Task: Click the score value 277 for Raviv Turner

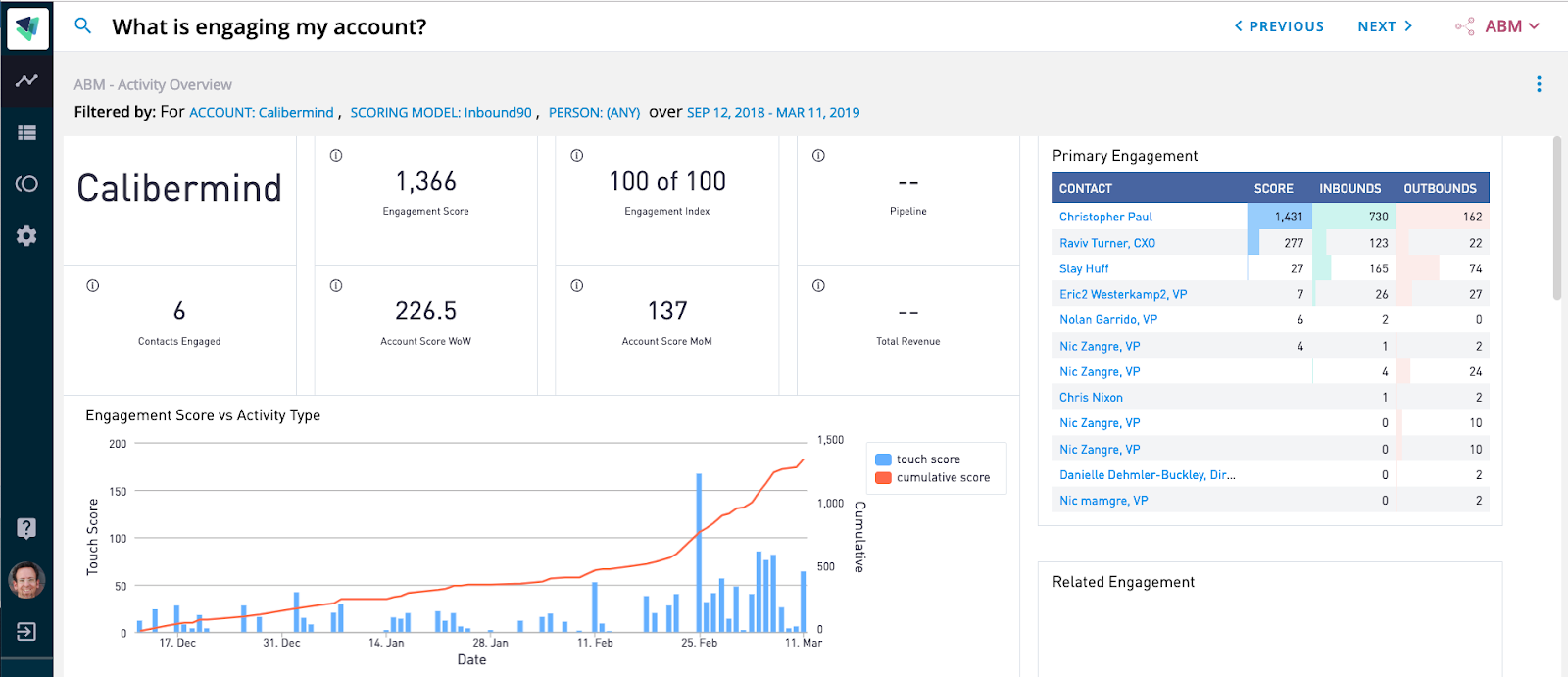Action: click(1294, 243)
